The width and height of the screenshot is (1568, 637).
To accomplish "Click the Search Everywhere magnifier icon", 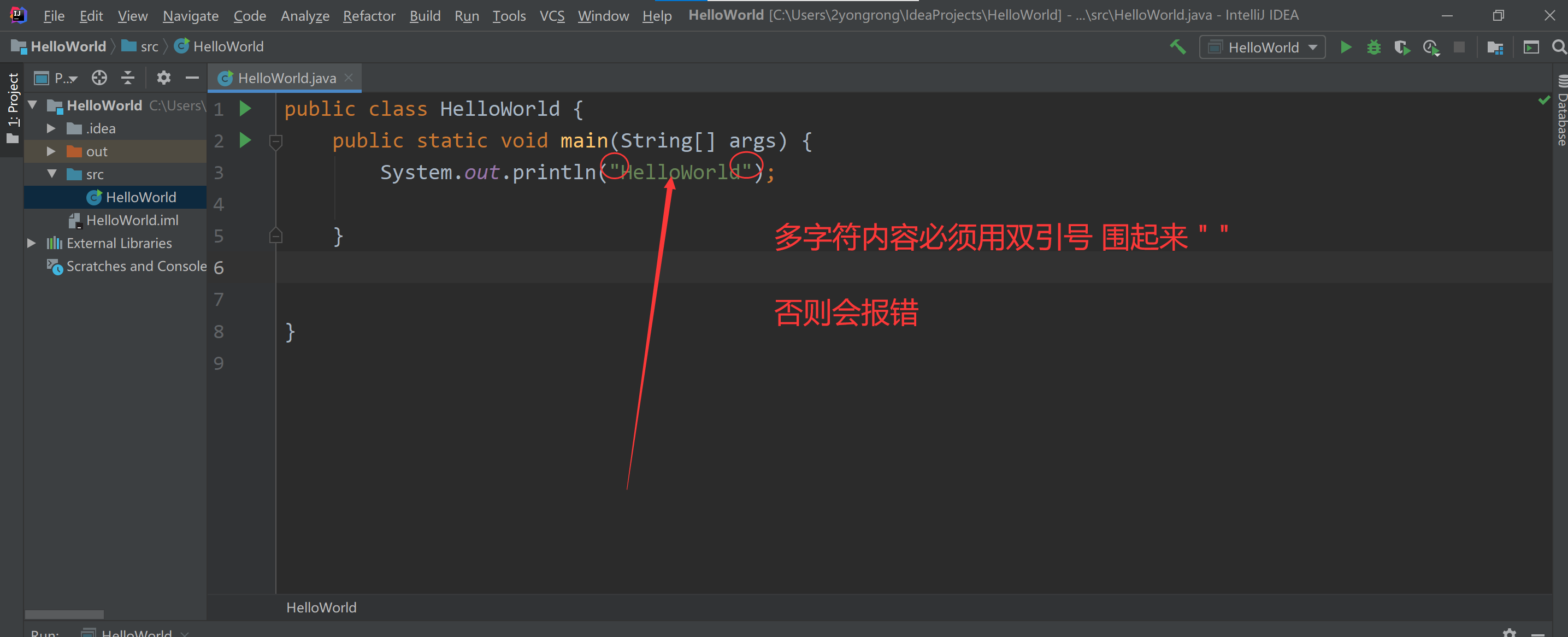I will tap(1558, 47).
